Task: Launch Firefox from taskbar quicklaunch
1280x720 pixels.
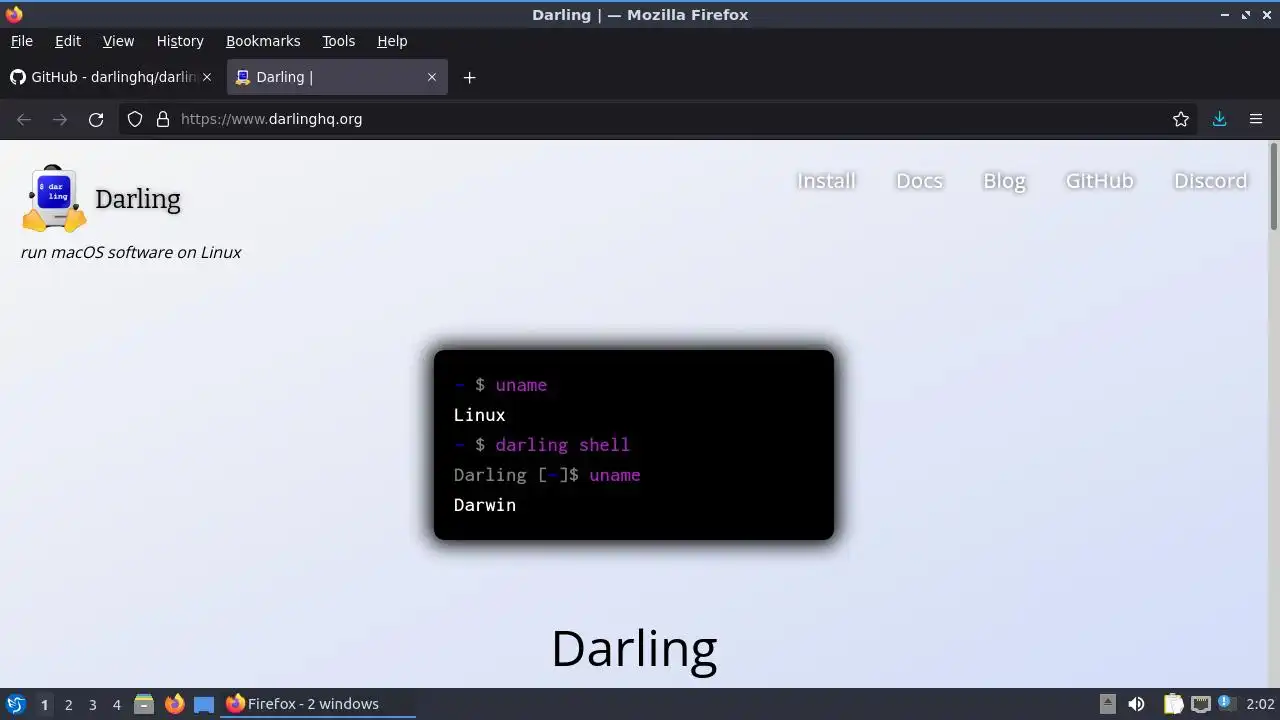Action: [x=174, y=704]
